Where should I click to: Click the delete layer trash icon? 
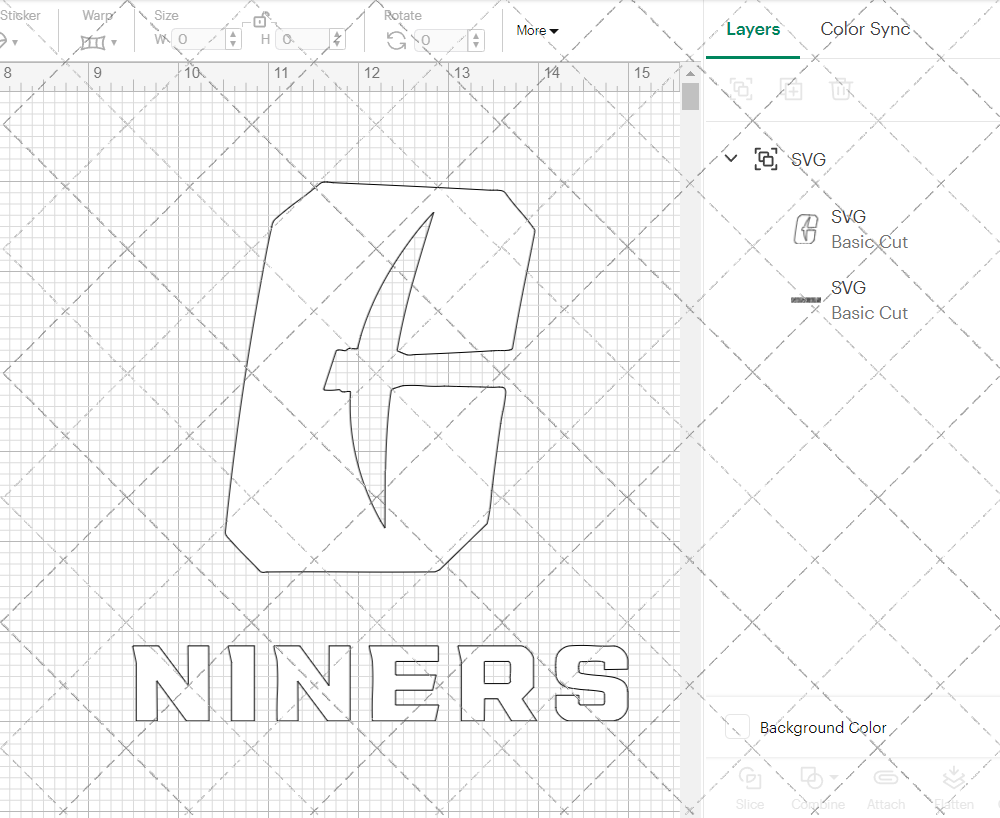841,89
